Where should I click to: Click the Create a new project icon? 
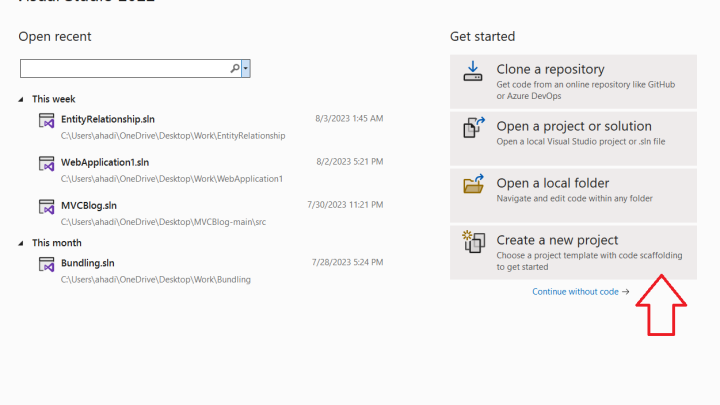[x=473, y=242]
